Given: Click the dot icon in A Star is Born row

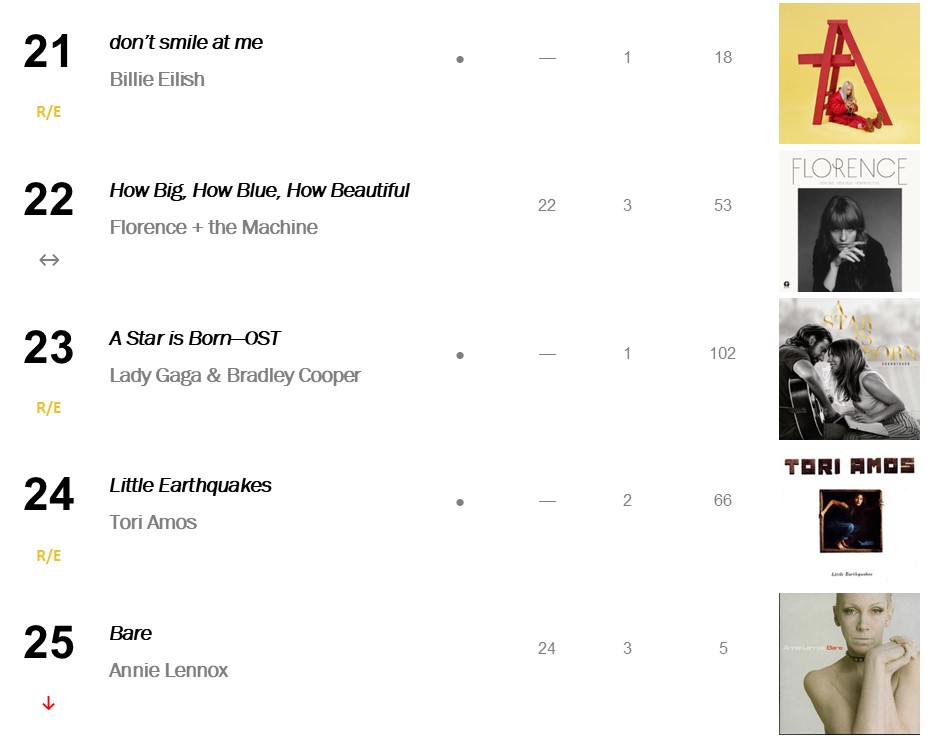Looking at the screenshot, I should click(x=460, y=355).
